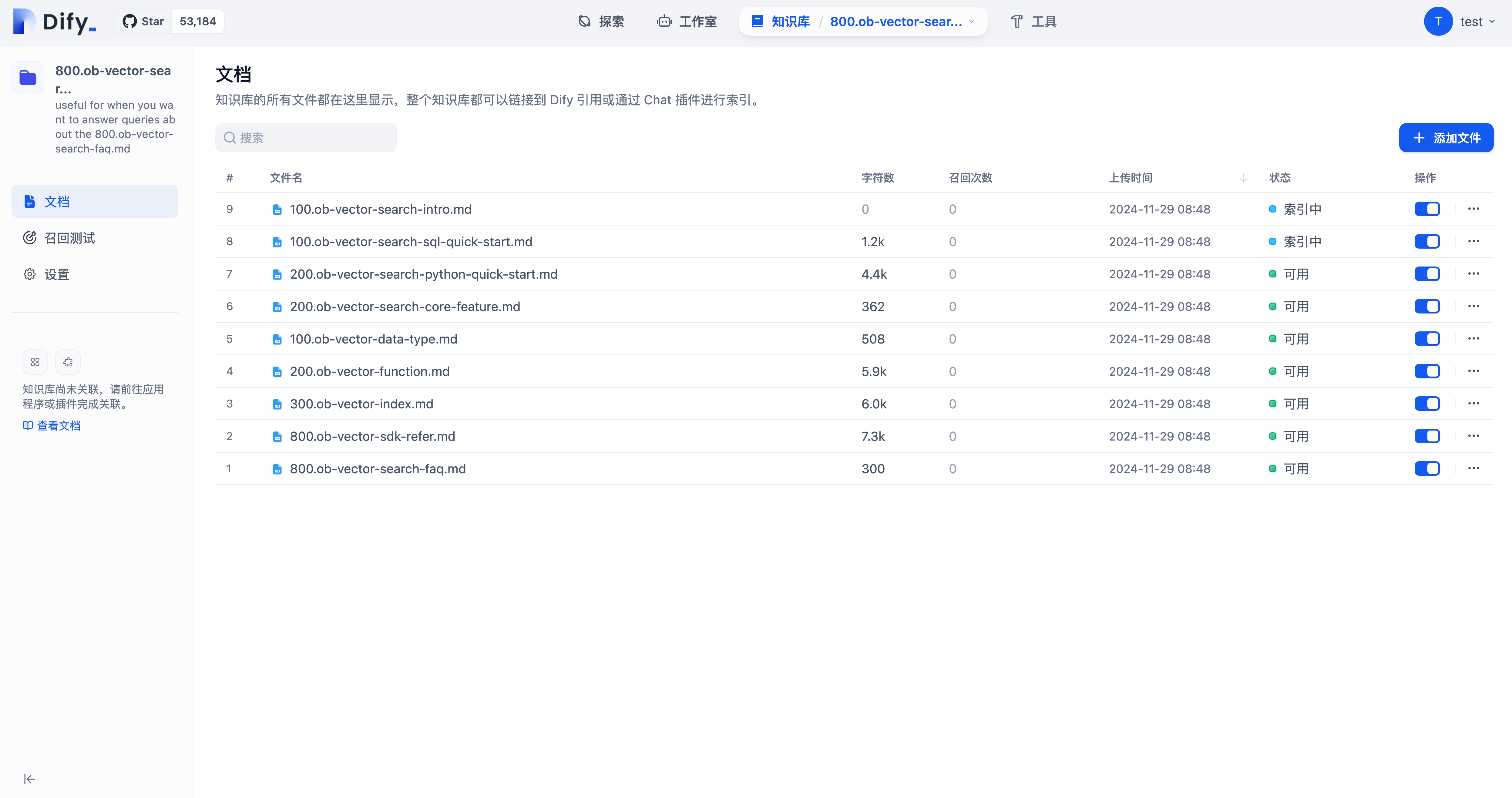1512x798 pixels.
Task: Click the Dify logo
Action: tap(55, 22)
